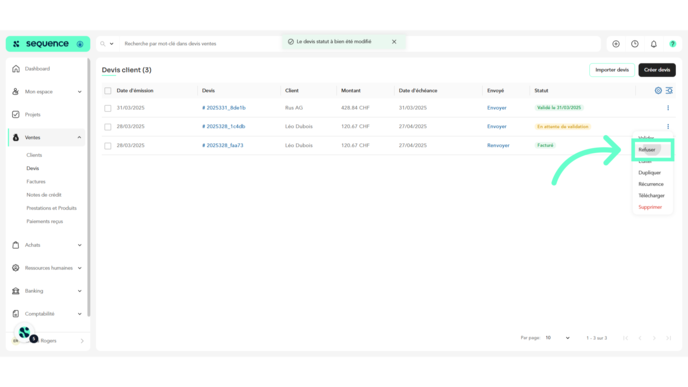This screenshot has height=387, width=688.
Task: Choose Supprimer in the quote menu
Action: click(x=650, y=207)
